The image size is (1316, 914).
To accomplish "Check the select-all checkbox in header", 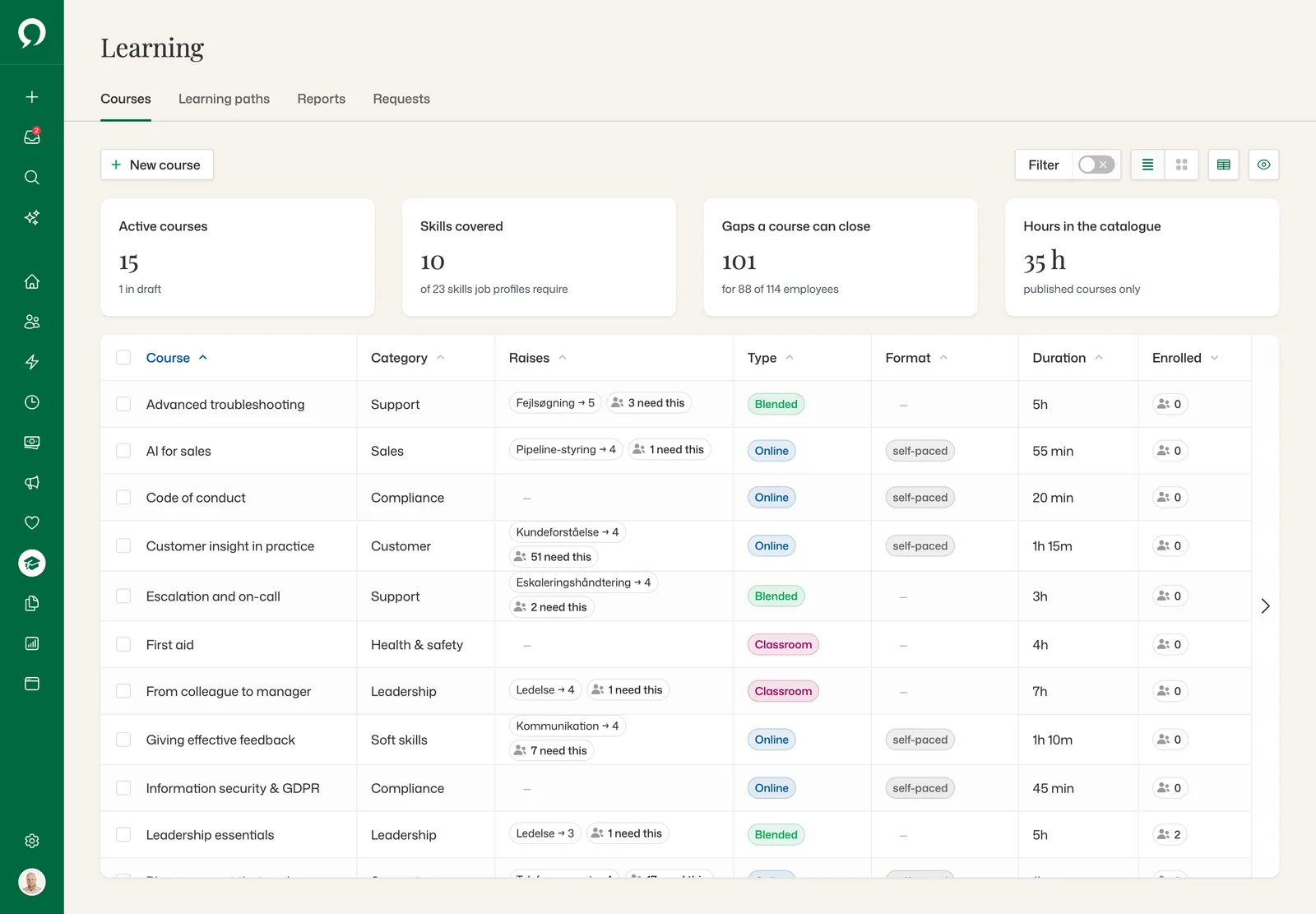I will pyautogui.click(x=123, y=358).
